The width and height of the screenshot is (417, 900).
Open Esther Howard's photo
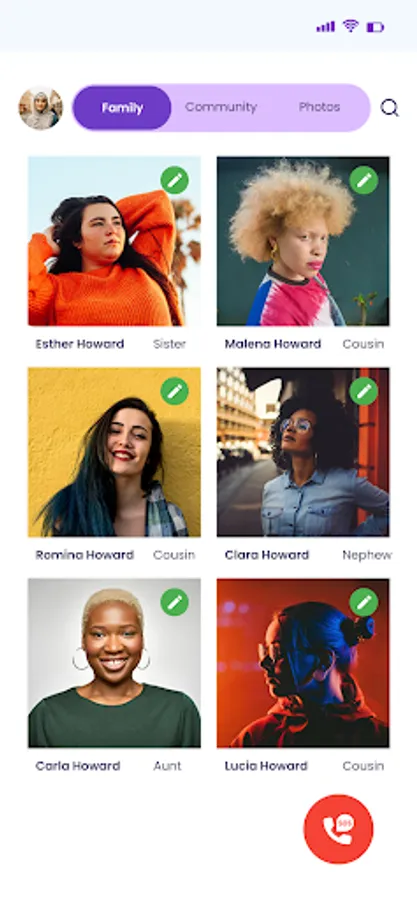coord(114,241)
